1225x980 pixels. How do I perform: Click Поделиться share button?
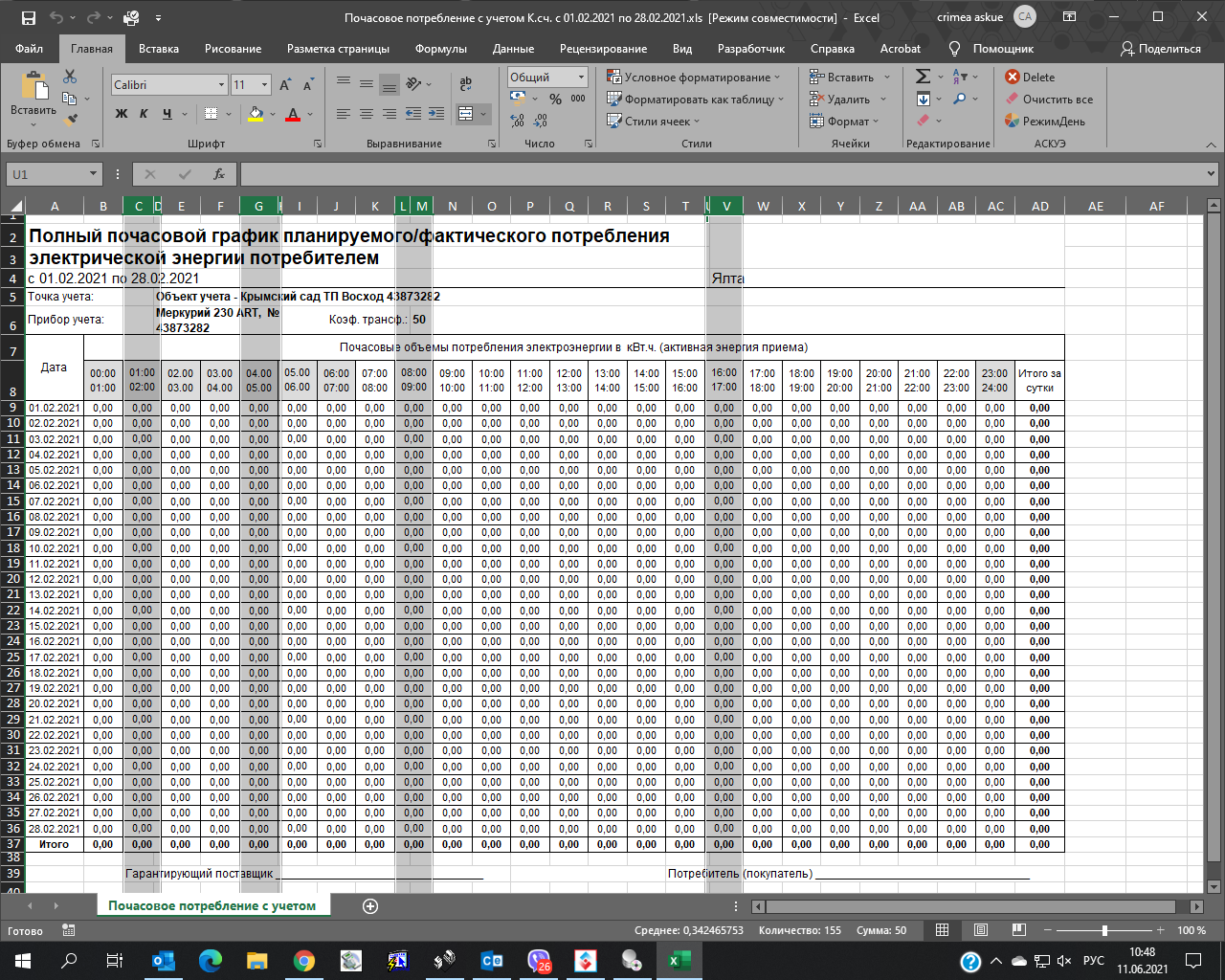pyautogui.click(x=1160, y=49)
